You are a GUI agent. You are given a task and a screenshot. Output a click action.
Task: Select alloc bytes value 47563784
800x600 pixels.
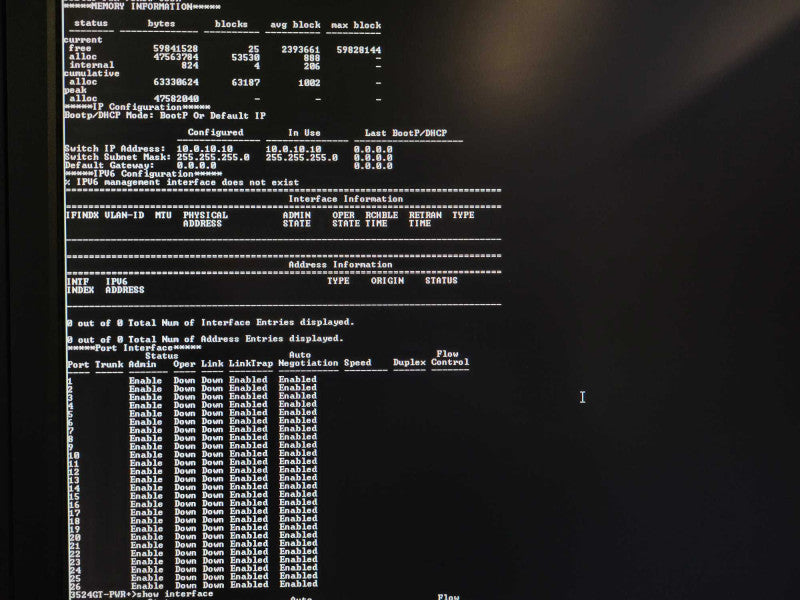tap(176, 57)
